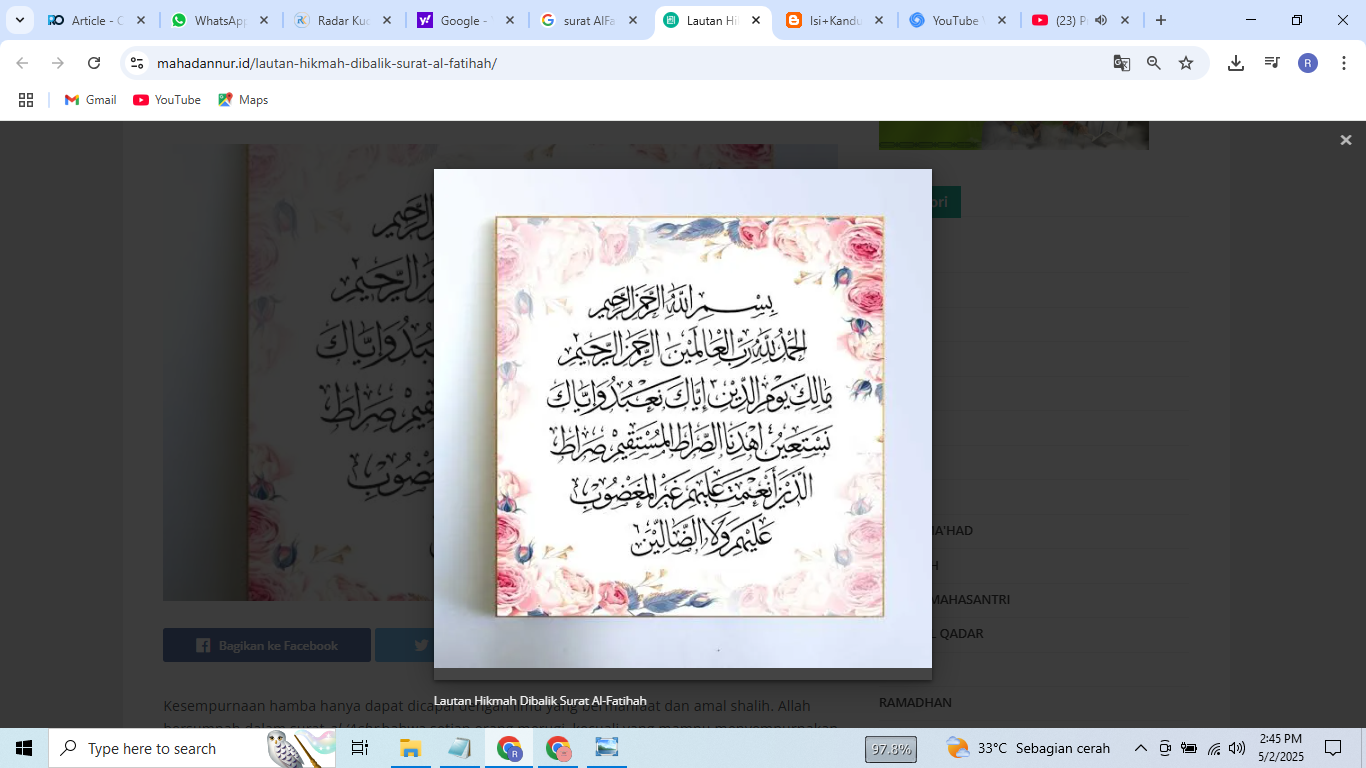
Task: Open Task View on the taskbar
Action: pyautogui.click(x=360, y=748)
